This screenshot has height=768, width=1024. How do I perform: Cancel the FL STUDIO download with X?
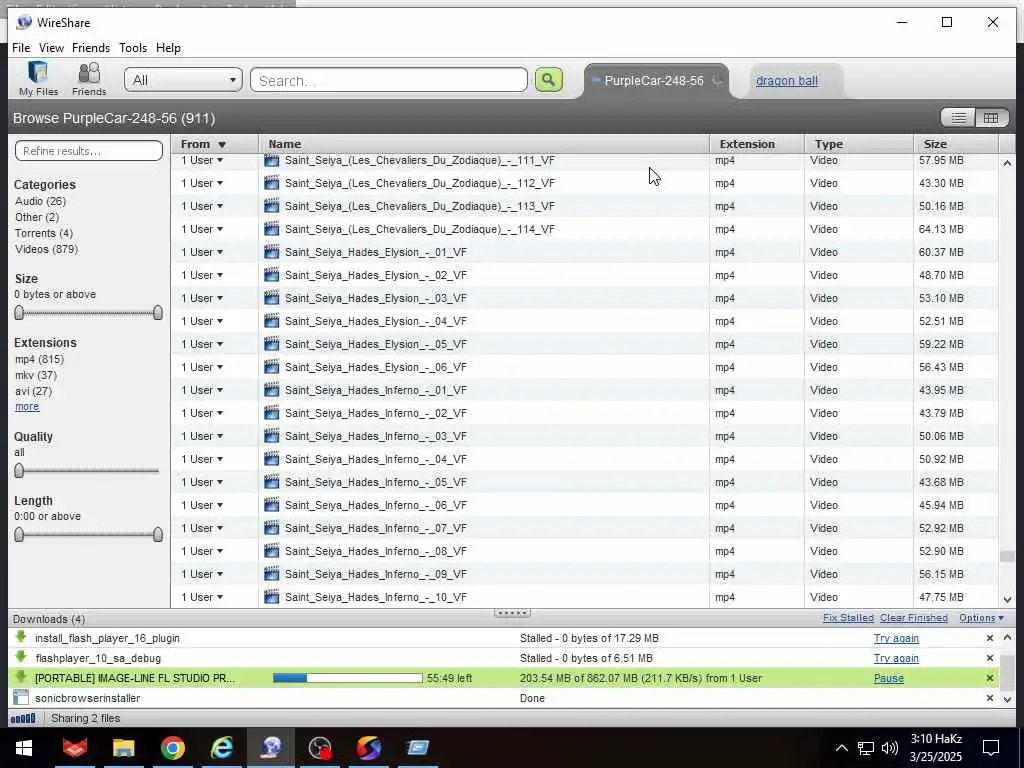click(989, 679)
